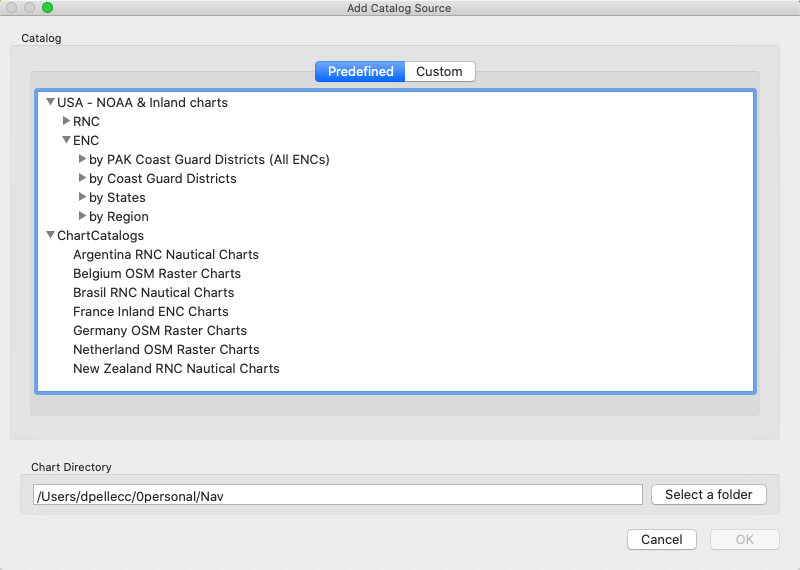The image size is (800, 570).
Task: Select USA - NOAA & Inland charts row
Action: pos(142,103)
